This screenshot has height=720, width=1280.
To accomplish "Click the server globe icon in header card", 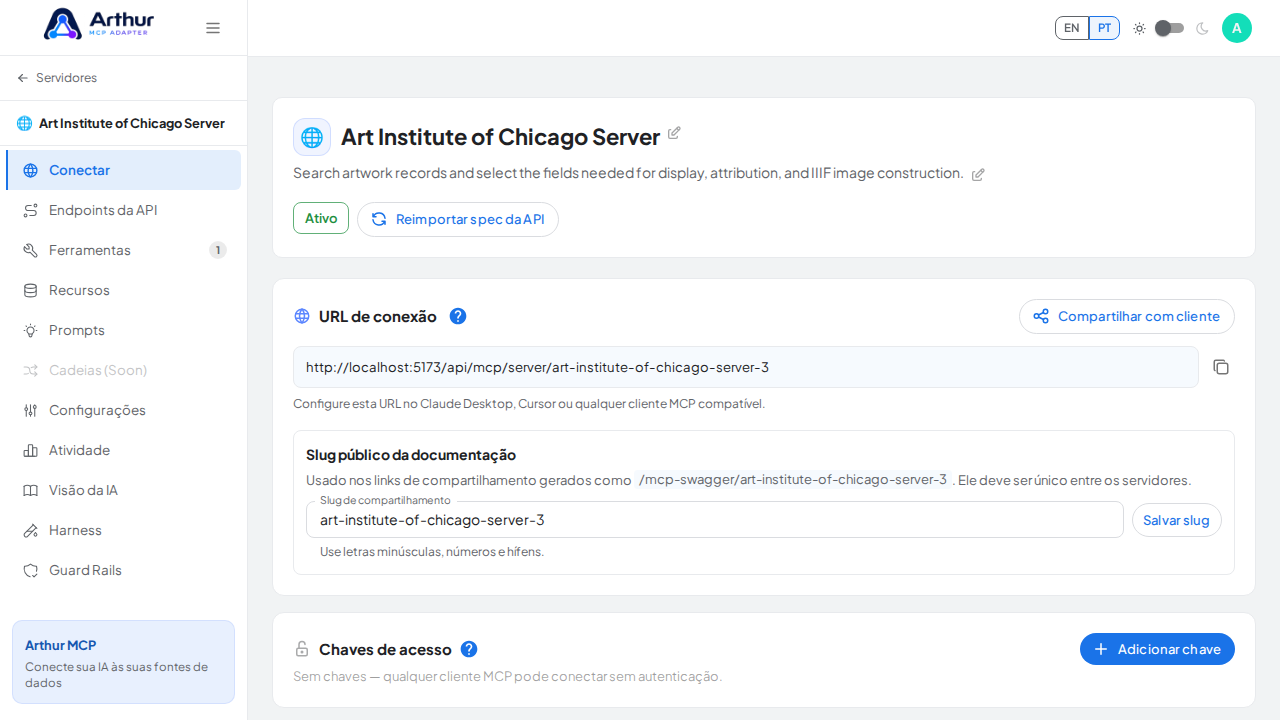I will click(312, 137).
